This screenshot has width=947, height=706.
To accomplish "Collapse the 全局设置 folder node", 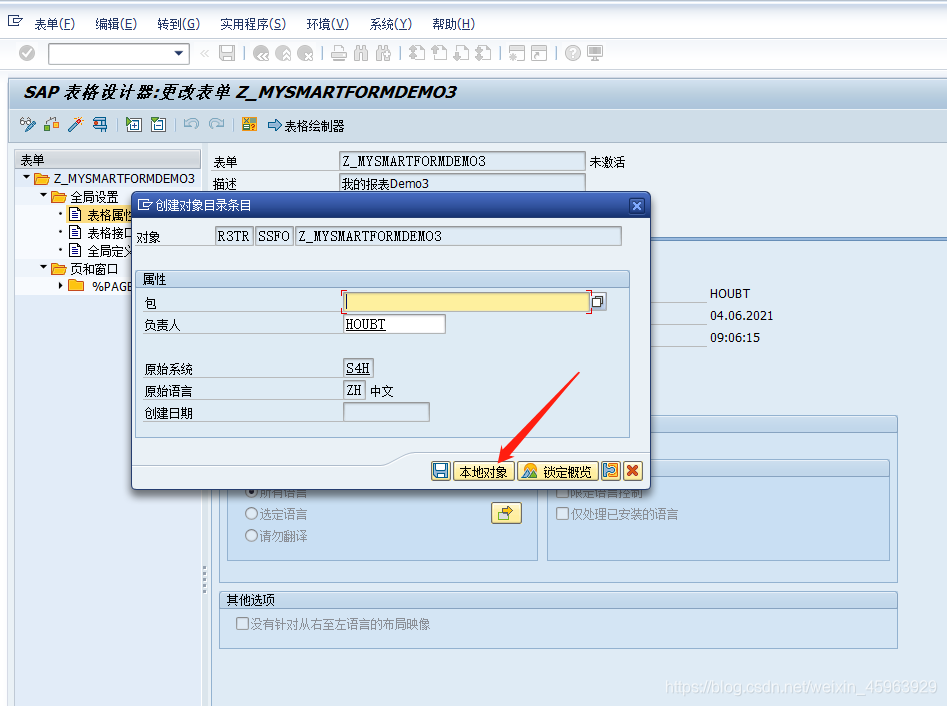I will [43, 195].
